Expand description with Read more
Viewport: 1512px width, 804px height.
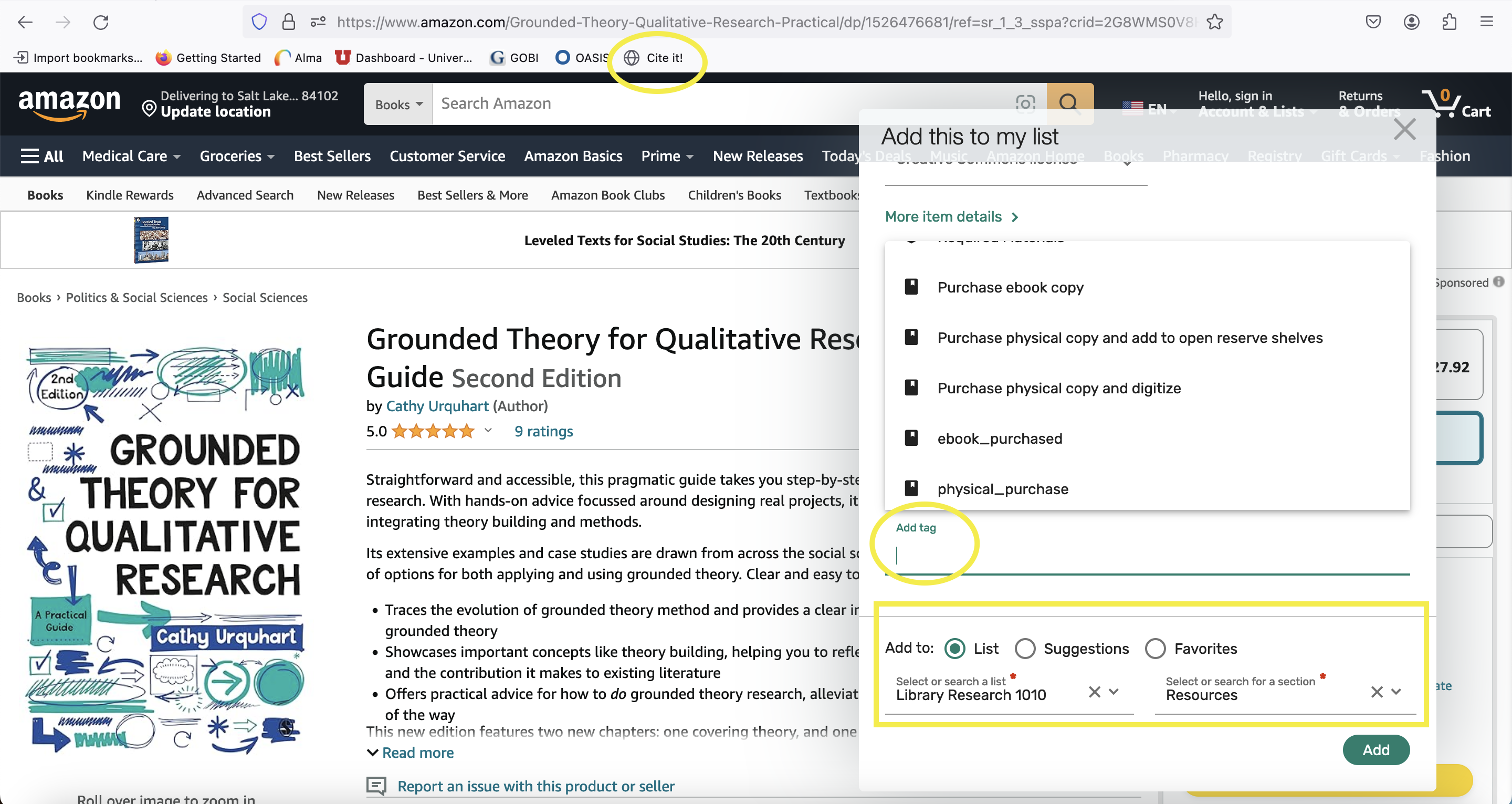pos(410,753)
